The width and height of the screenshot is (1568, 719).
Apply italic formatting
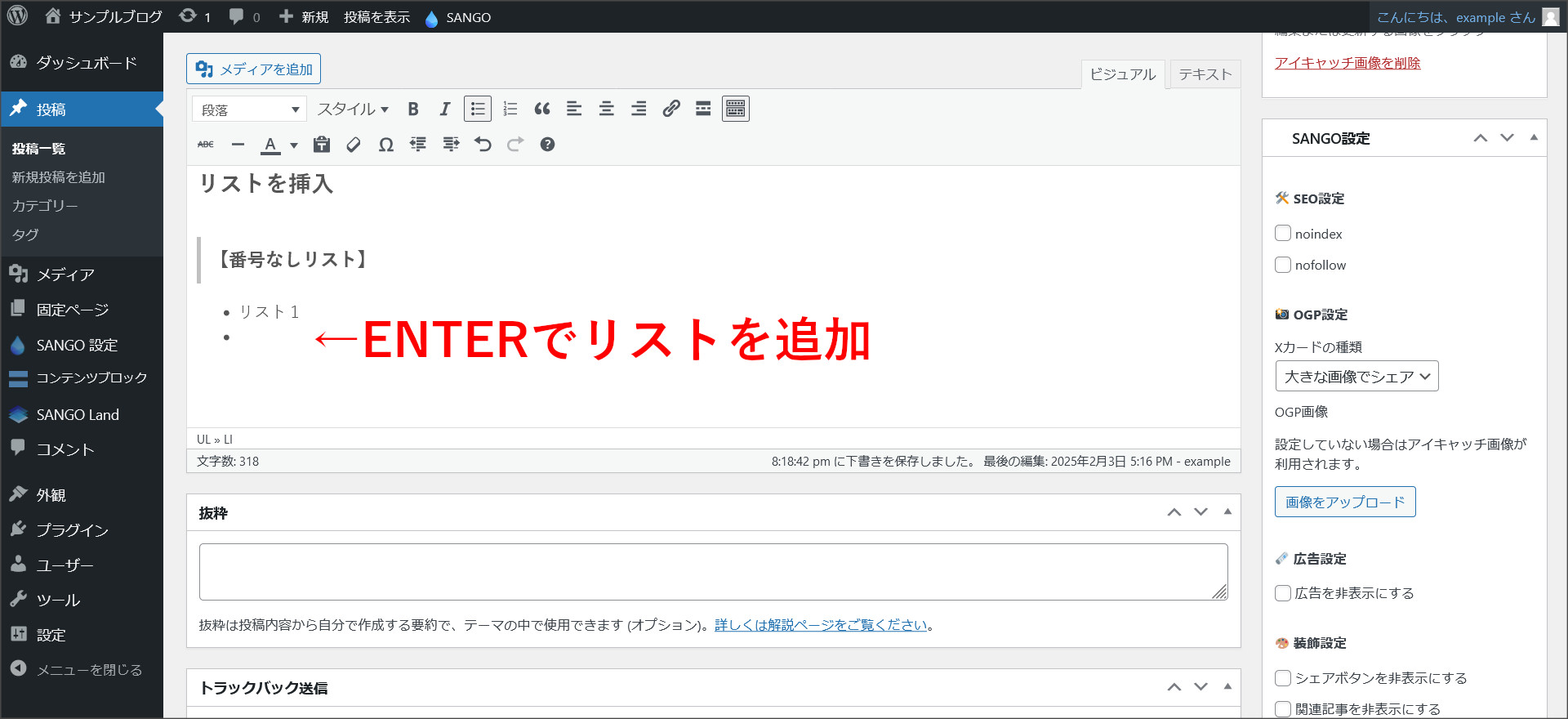(445, 109)
